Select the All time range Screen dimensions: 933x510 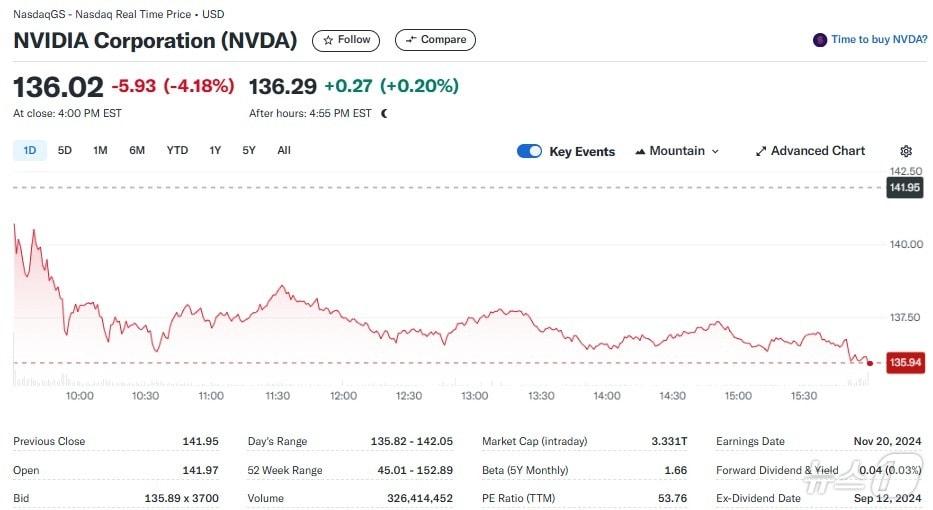pos(284,151)
